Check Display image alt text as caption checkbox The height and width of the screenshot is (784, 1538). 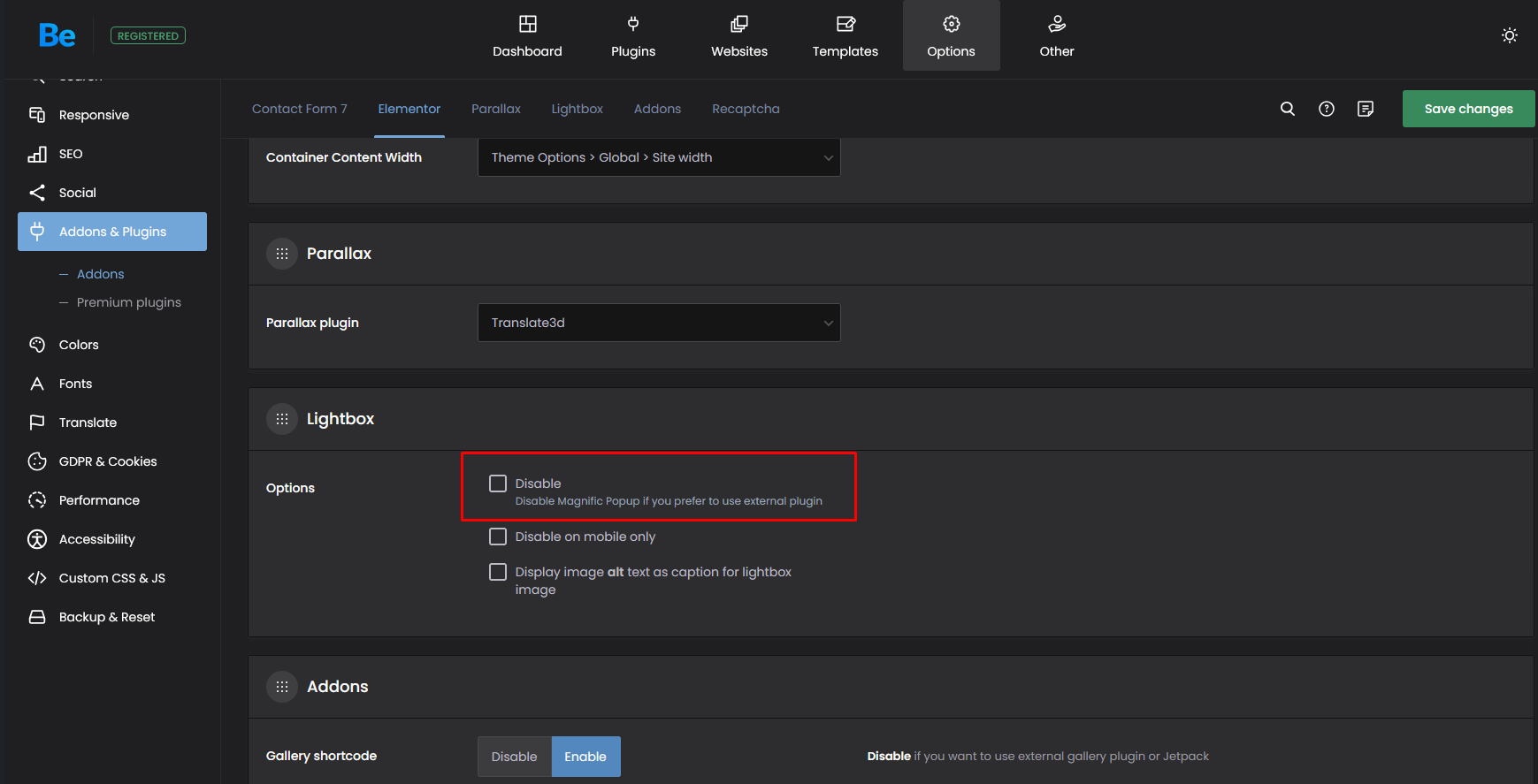pos(498,572)
